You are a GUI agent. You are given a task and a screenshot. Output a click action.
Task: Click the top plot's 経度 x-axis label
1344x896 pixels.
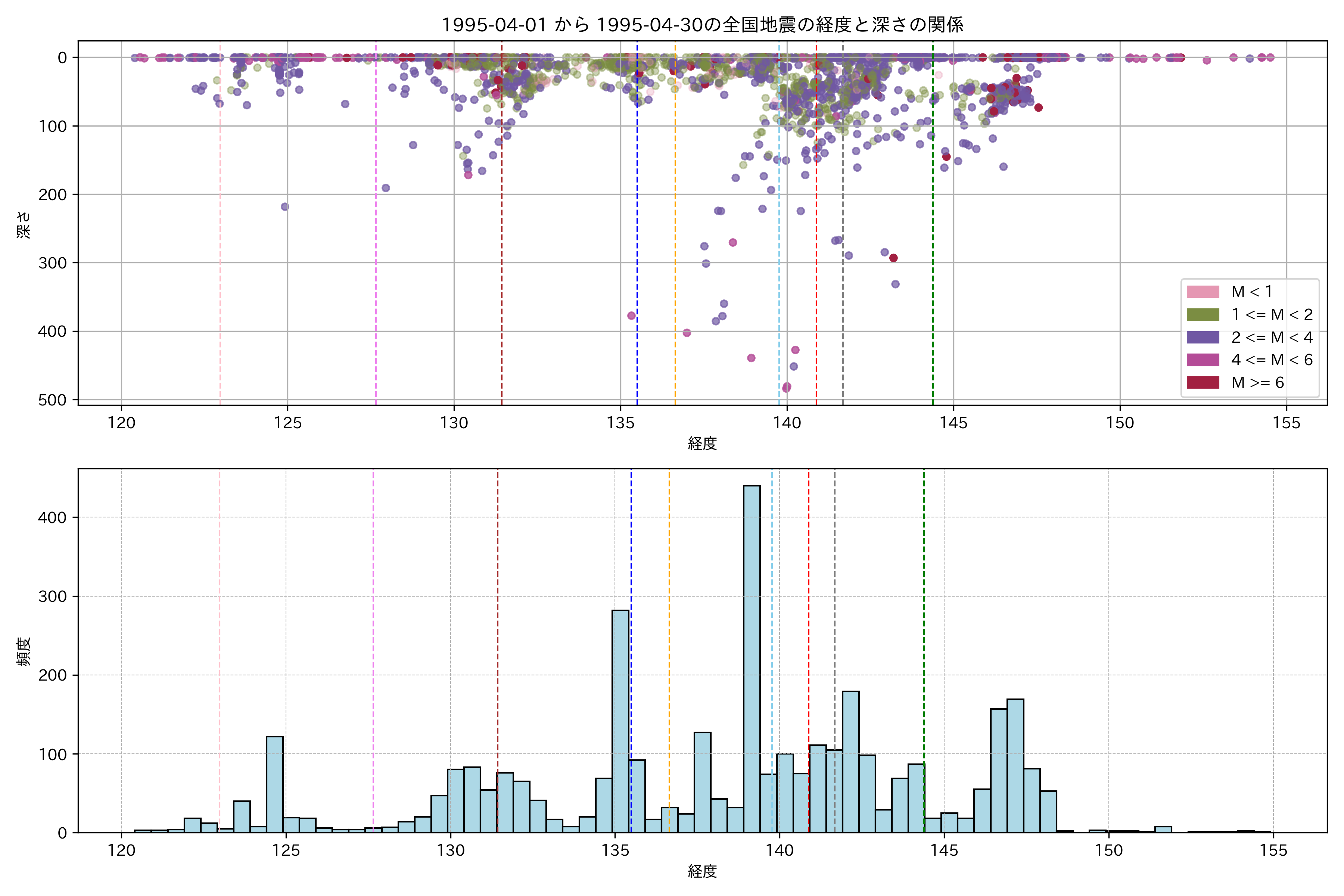pos(702,444)
